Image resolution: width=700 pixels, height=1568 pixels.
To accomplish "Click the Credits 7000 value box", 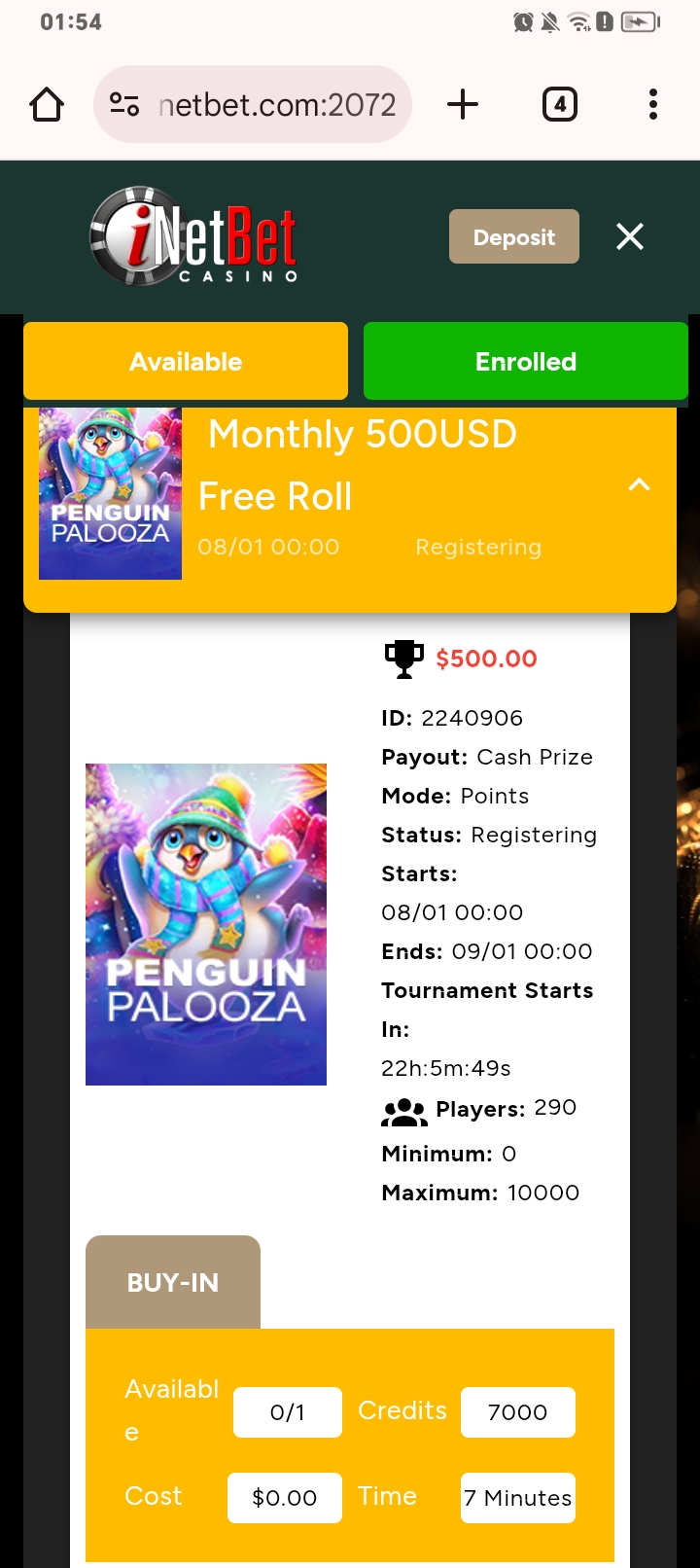I will 517,1412.
